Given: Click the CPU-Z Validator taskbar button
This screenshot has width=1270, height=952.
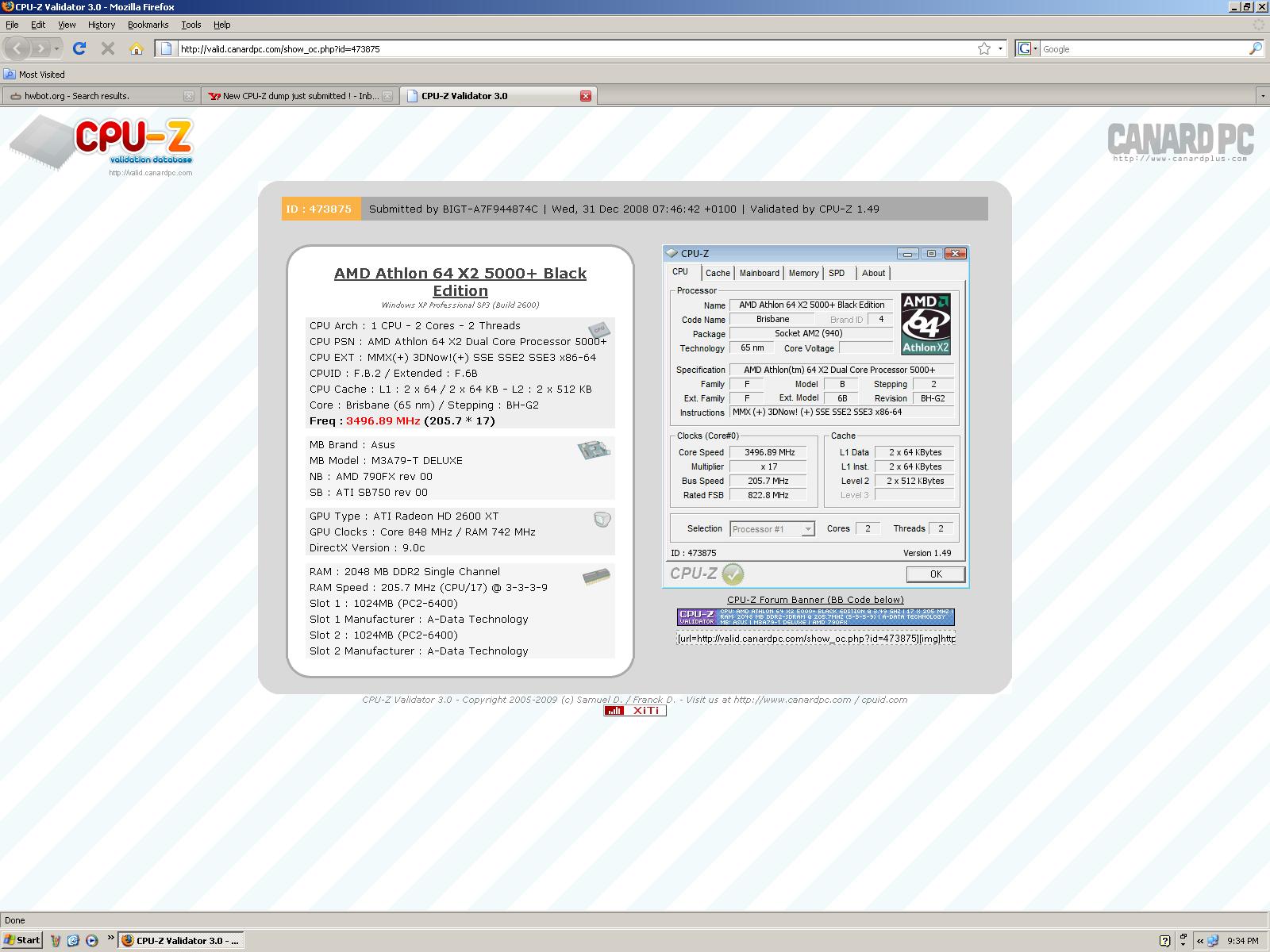Looking at the screenshot, I should [181, 941].
